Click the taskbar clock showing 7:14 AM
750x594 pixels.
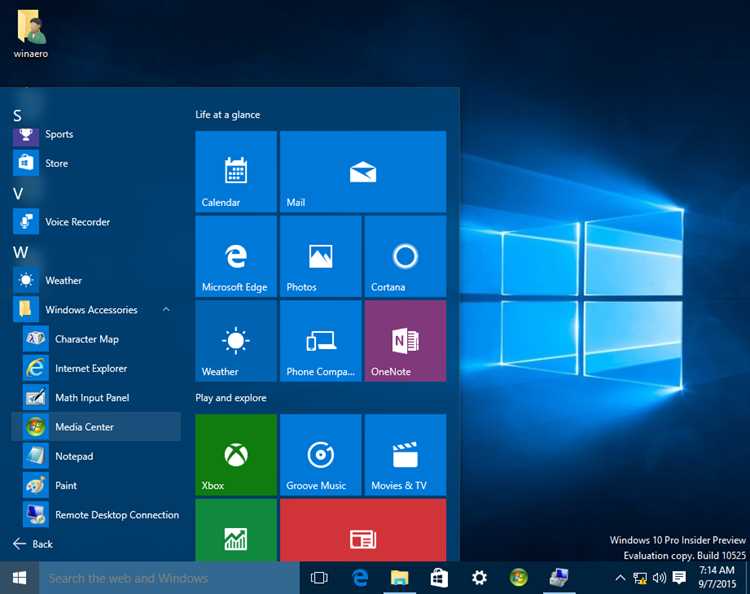point(717,577)
